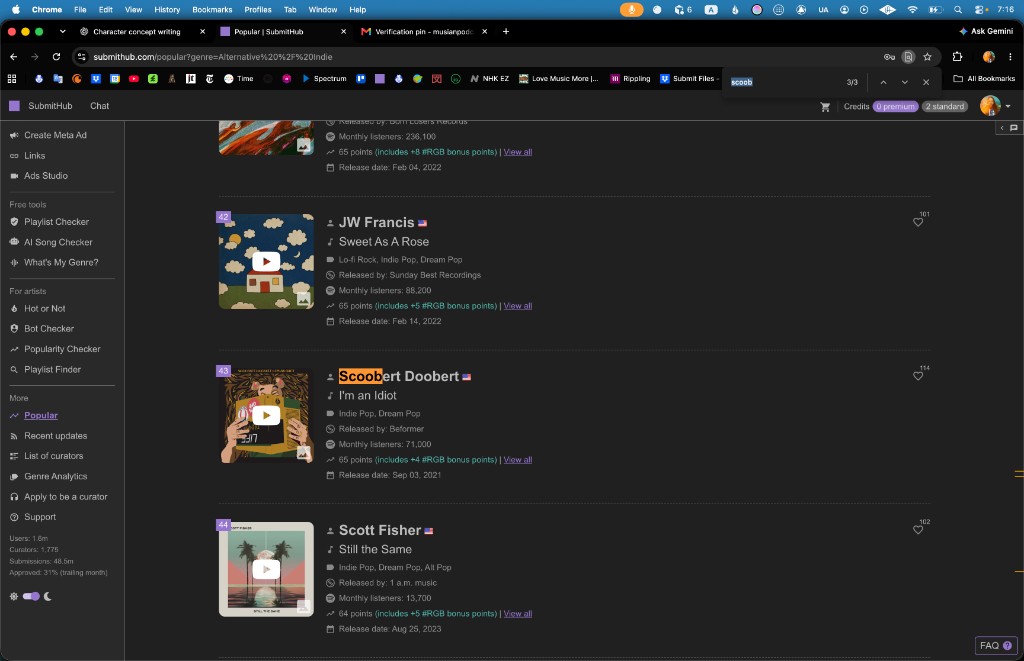Open the Popular link in sidebar

tap(40, 415)
